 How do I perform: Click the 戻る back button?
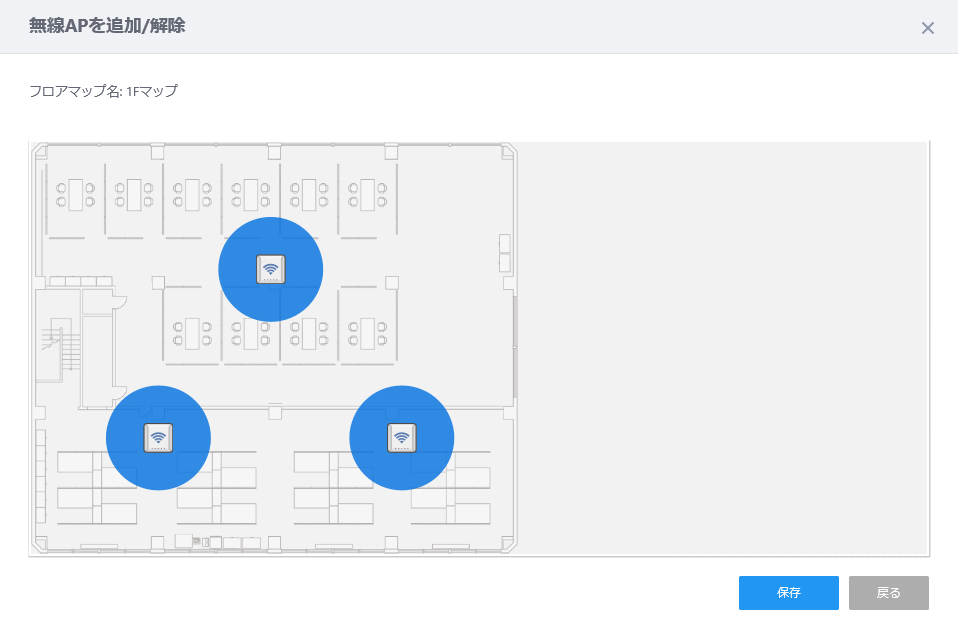point(888,592)
